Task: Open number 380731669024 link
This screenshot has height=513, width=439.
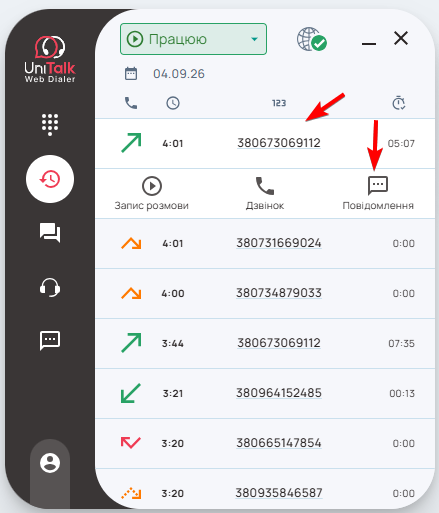Action: click(x=279, y=243)
